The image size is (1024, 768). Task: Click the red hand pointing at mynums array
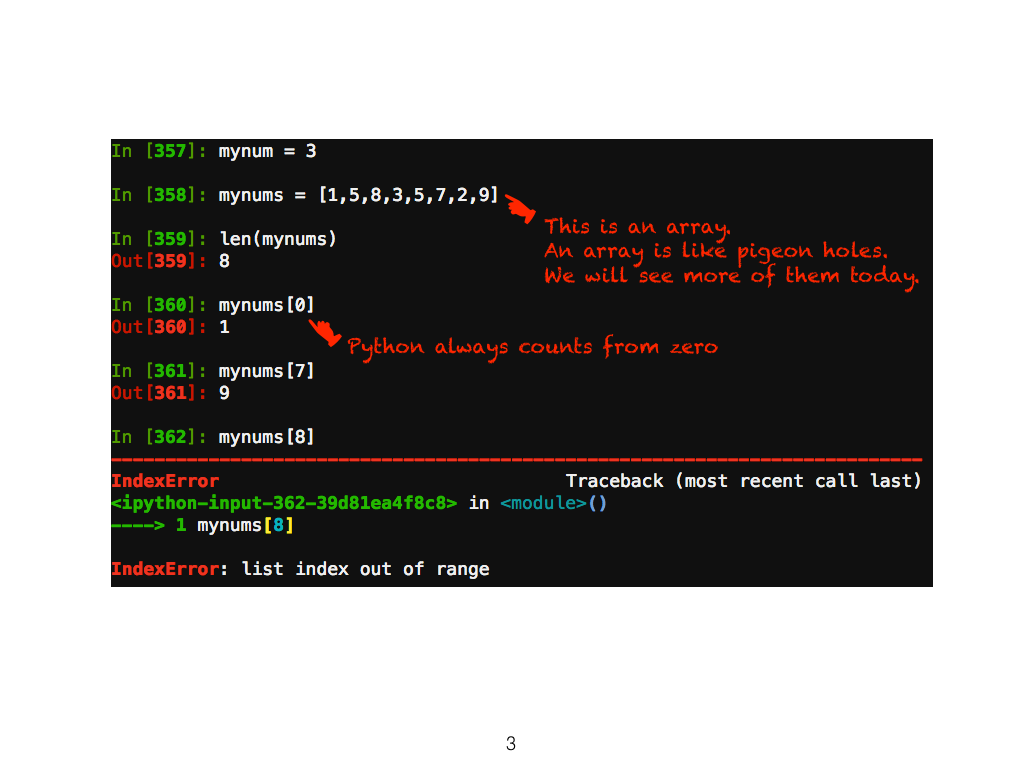pyautogui.click(x=520, y=208)
